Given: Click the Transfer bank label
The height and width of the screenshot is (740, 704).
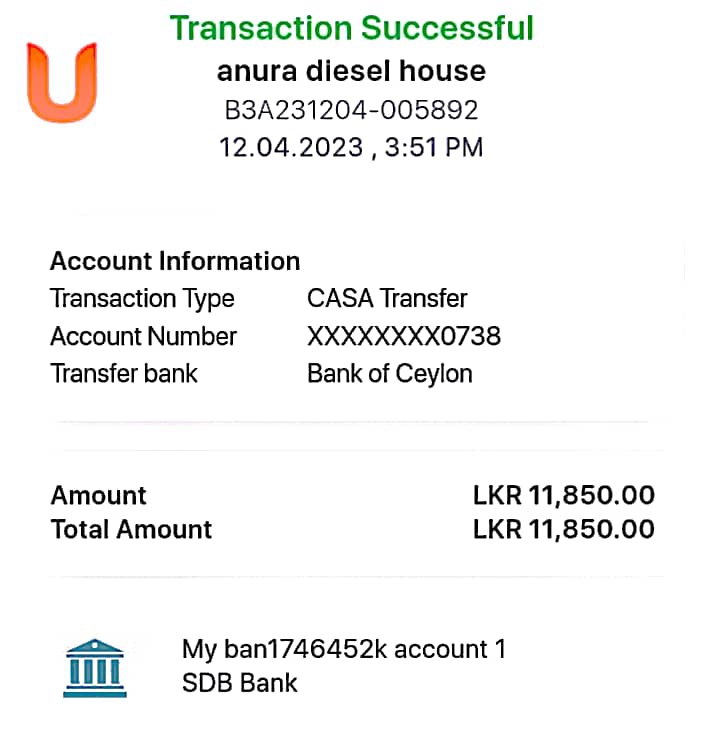Looking at the screenshot, I should pyautogui.click(x=124, y=374).
